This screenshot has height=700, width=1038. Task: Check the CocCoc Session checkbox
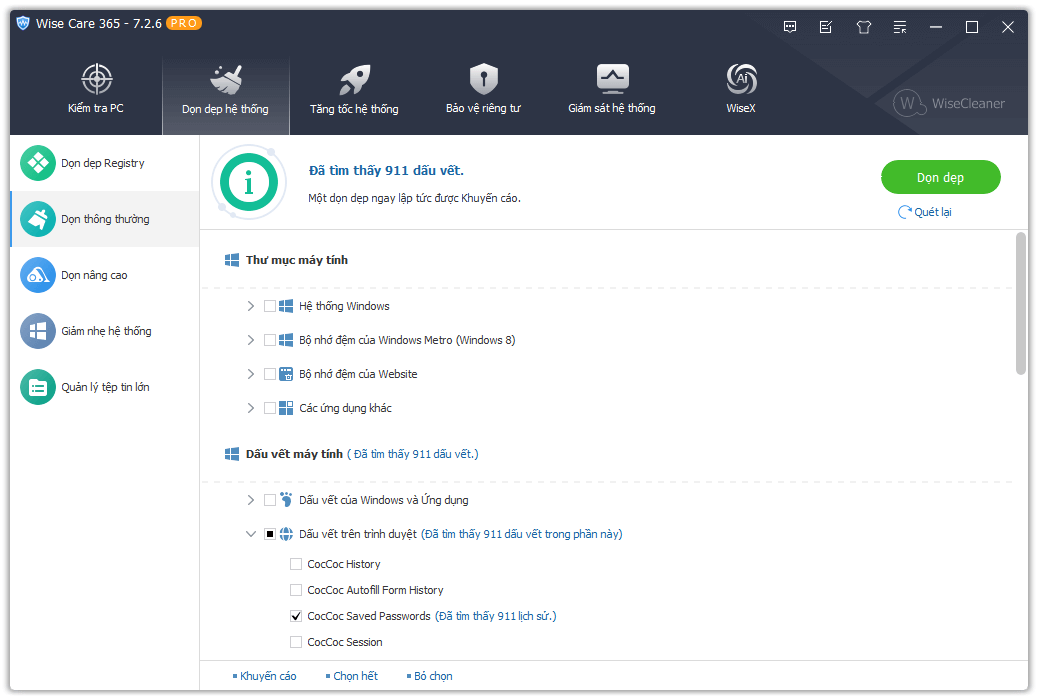click(296, 642)
